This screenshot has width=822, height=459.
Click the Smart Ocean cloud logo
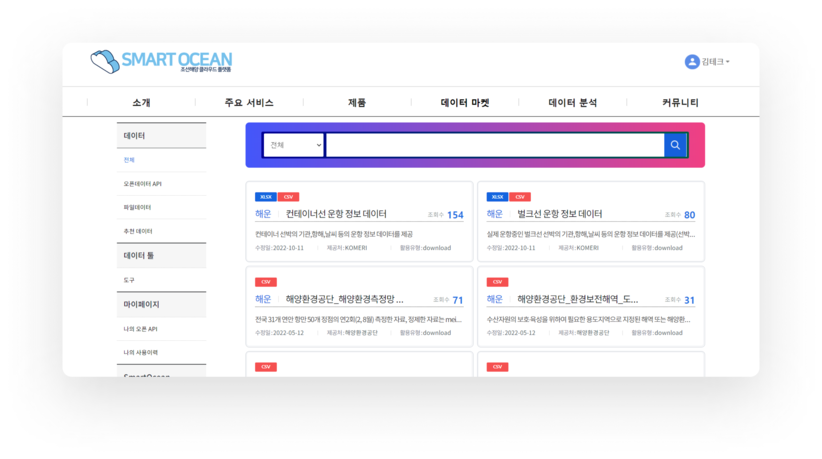(104, 62)
